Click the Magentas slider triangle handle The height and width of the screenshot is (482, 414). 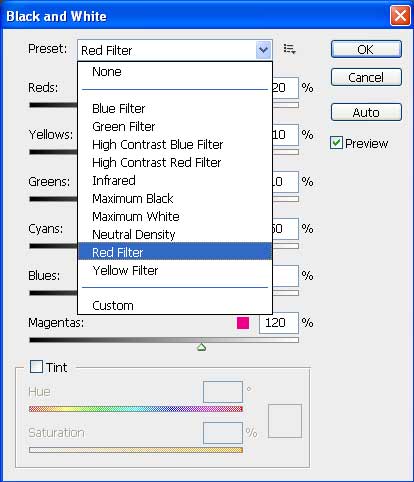(x=201, y=347)
